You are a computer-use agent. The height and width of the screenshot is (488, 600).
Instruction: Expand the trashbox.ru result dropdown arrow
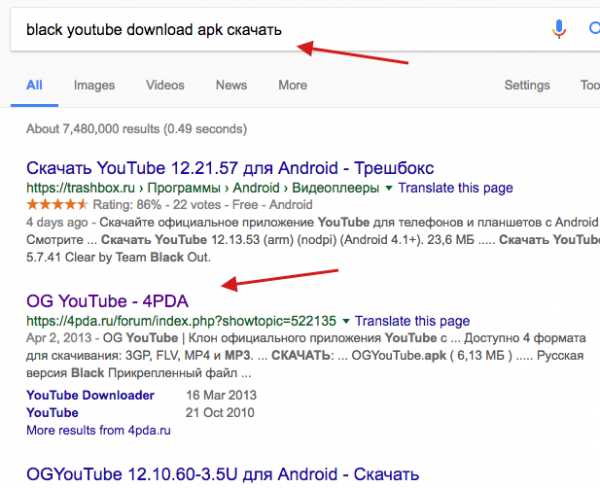pos(389,188)
